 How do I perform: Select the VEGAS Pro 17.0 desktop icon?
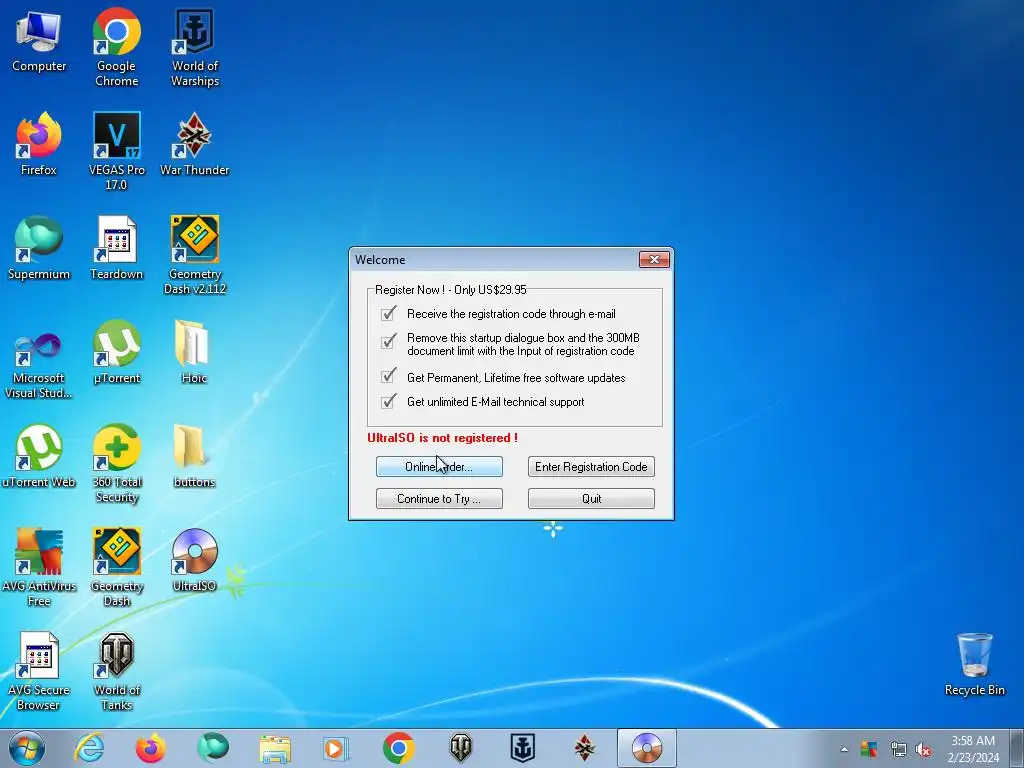point(116,152)
